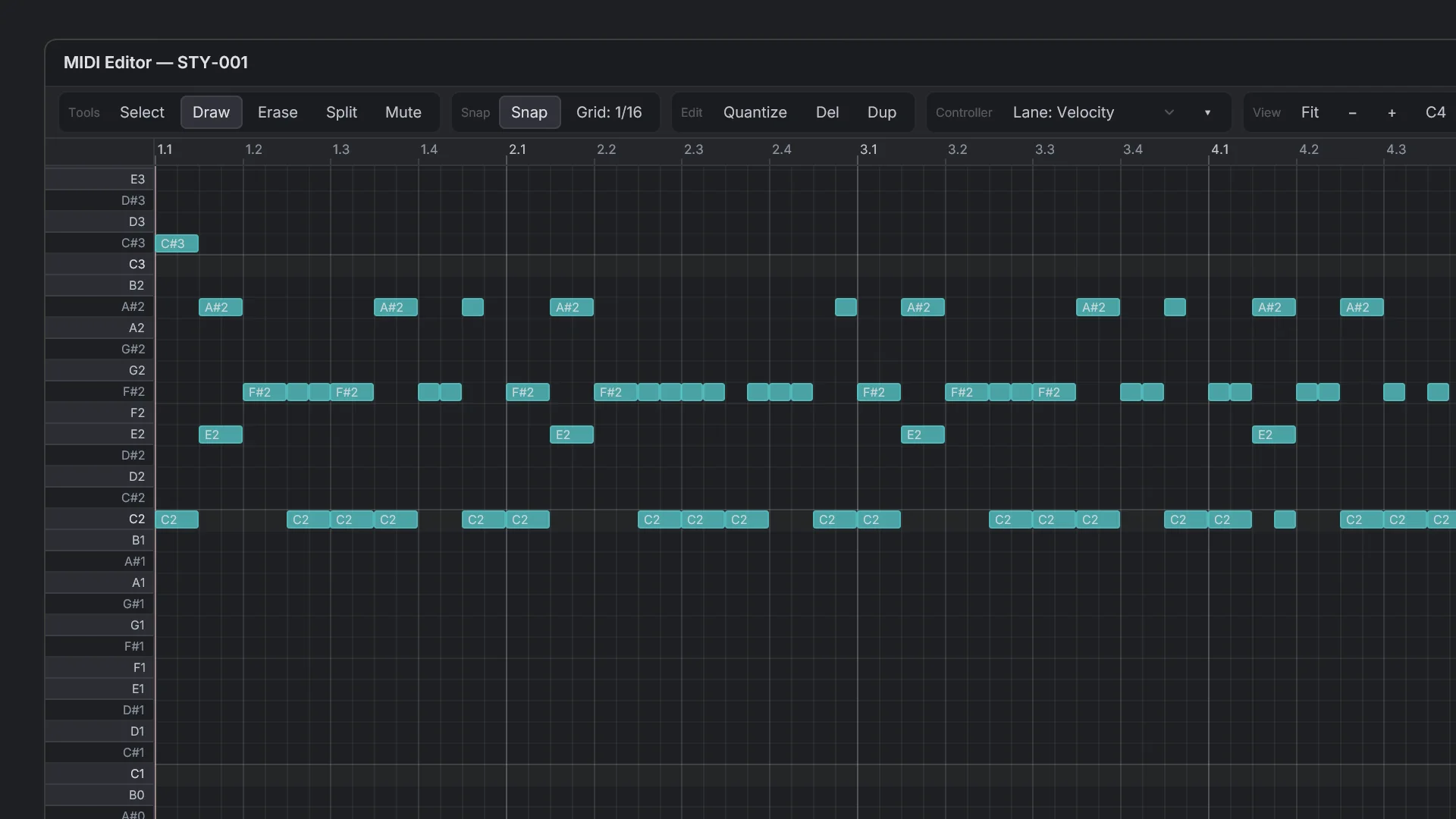Viewport: 1456px width, 819px height.
Task: Click the B0 piano key
Action: 99,795
